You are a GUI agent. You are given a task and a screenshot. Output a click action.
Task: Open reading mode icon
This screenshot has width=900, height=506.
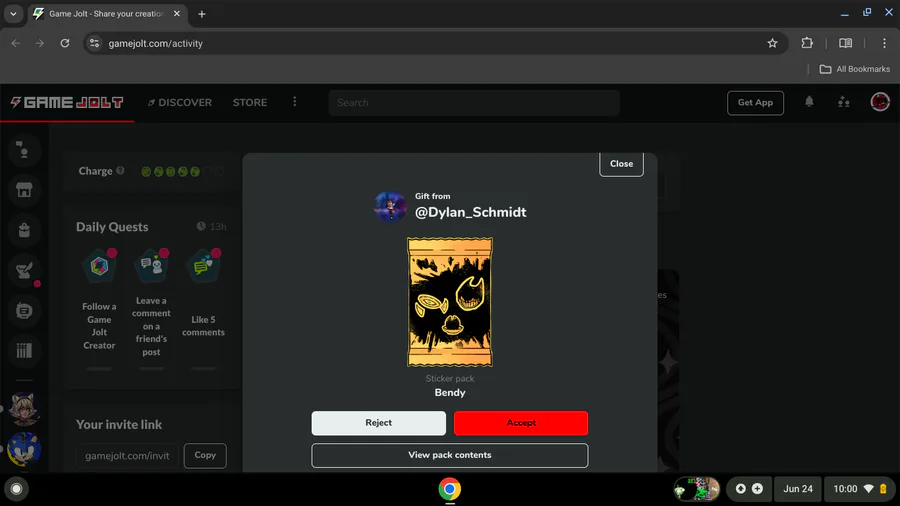[845, 43]
